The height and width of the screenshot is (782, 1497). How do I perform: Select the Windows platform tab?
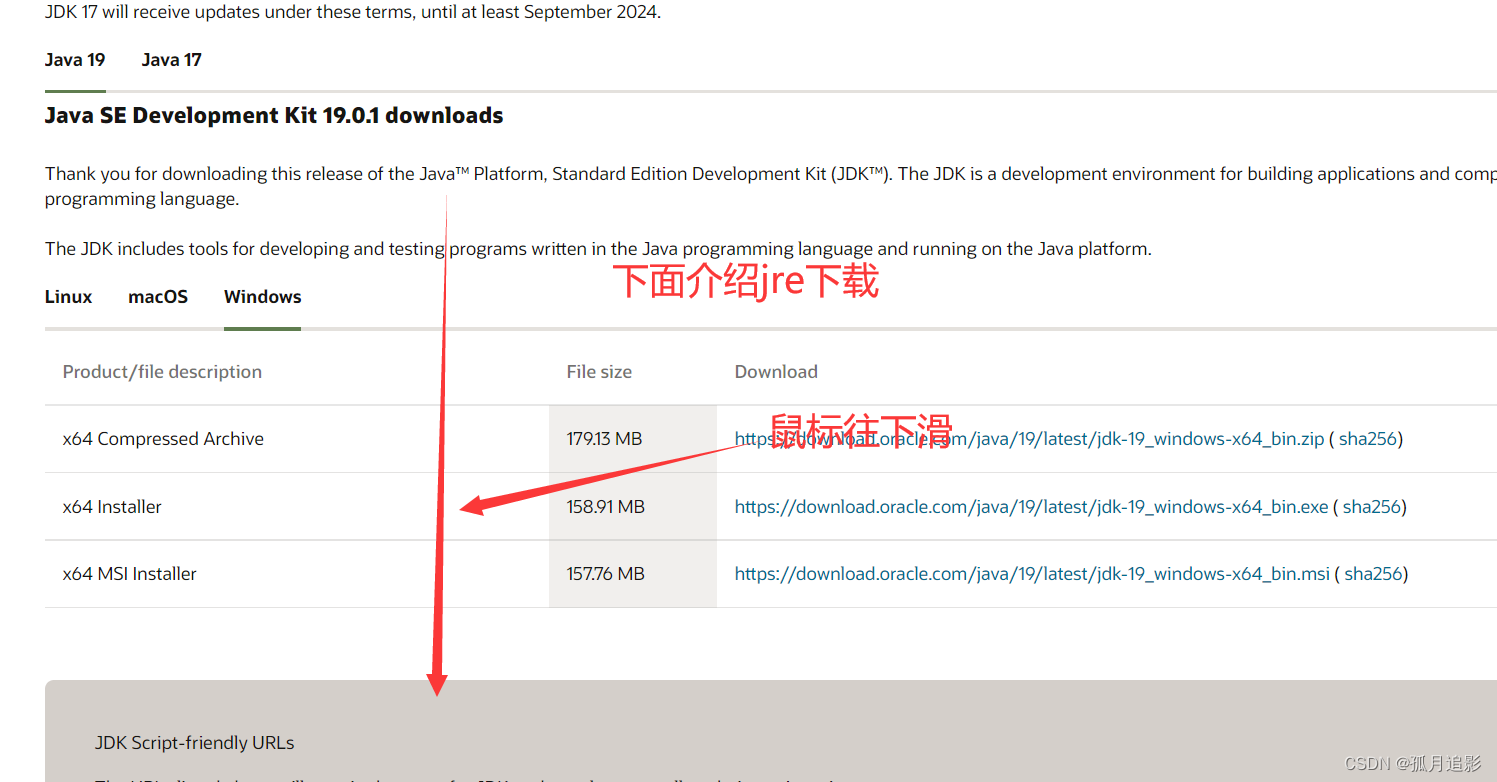(x=262, y=297)
